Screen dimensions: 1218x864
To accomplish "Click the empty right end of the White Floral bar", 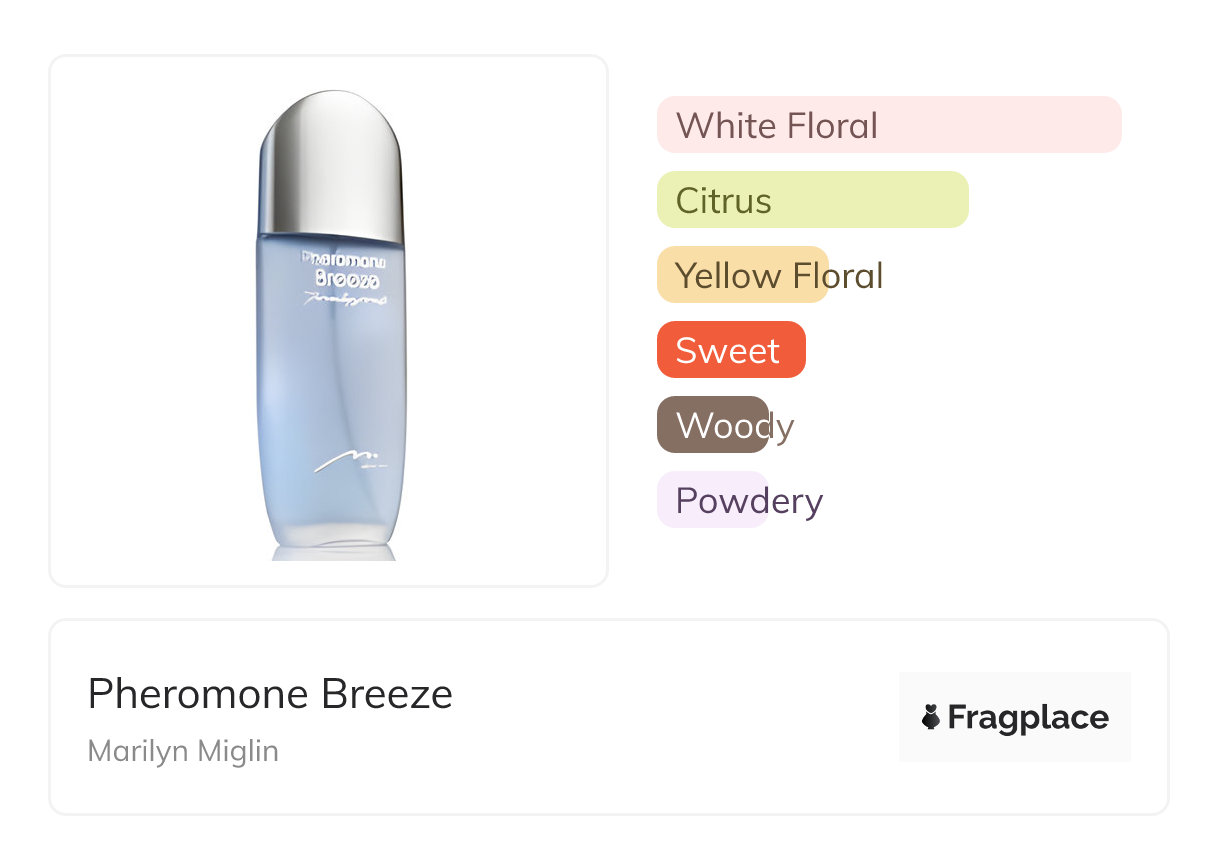I will click(1080, 125).
